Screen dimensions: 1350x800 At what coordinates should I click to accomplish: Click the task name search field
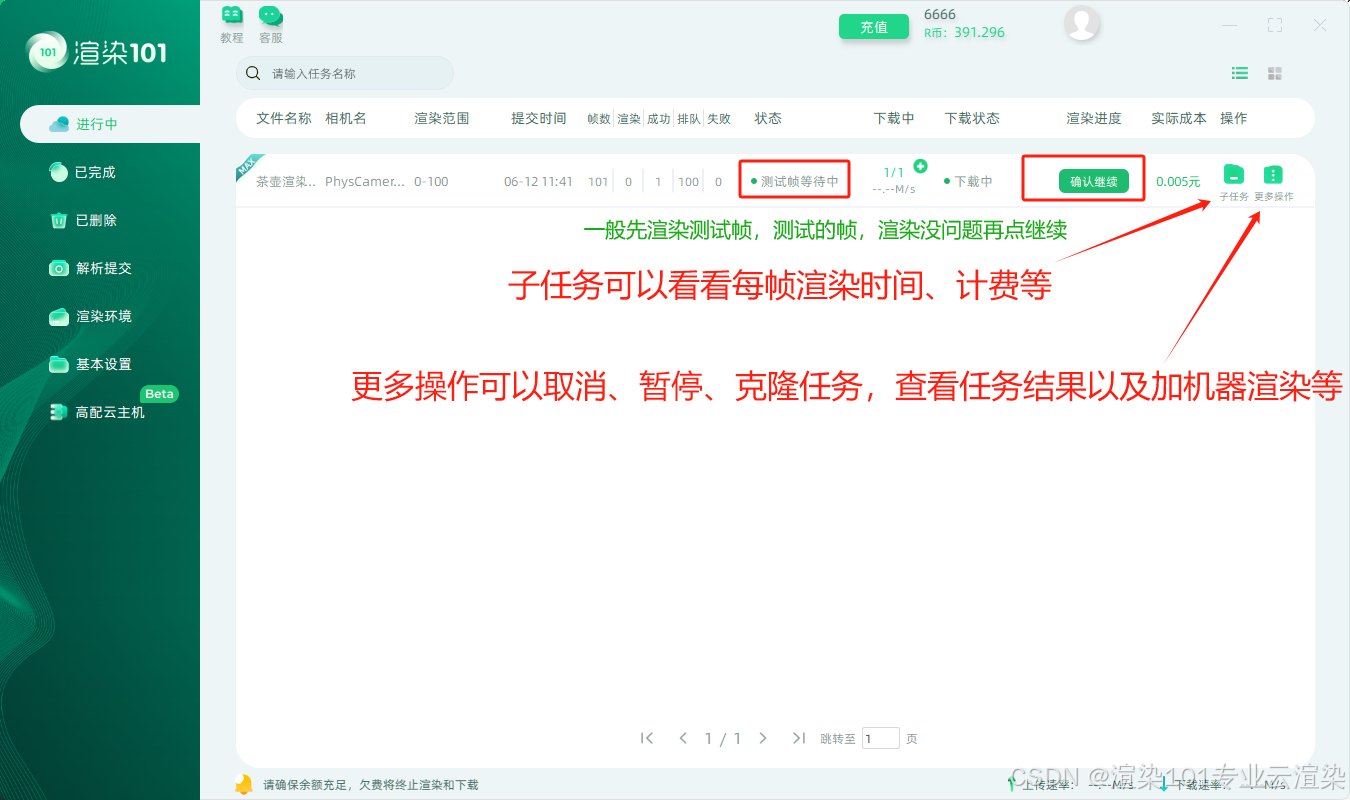345,73
